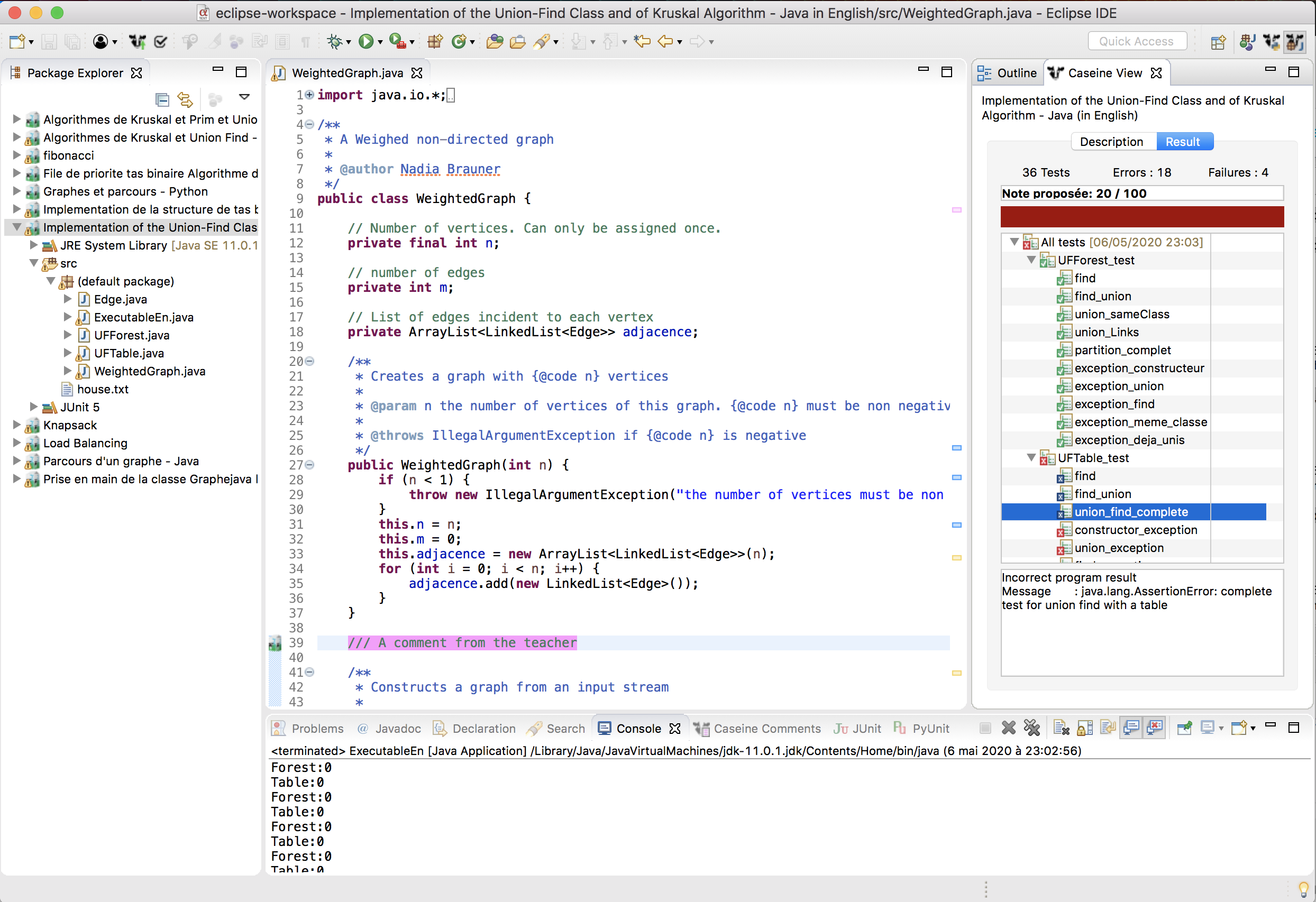1316x902 pixels.
Task: Click the Open Type folder icon
Action: click(495, 41)
